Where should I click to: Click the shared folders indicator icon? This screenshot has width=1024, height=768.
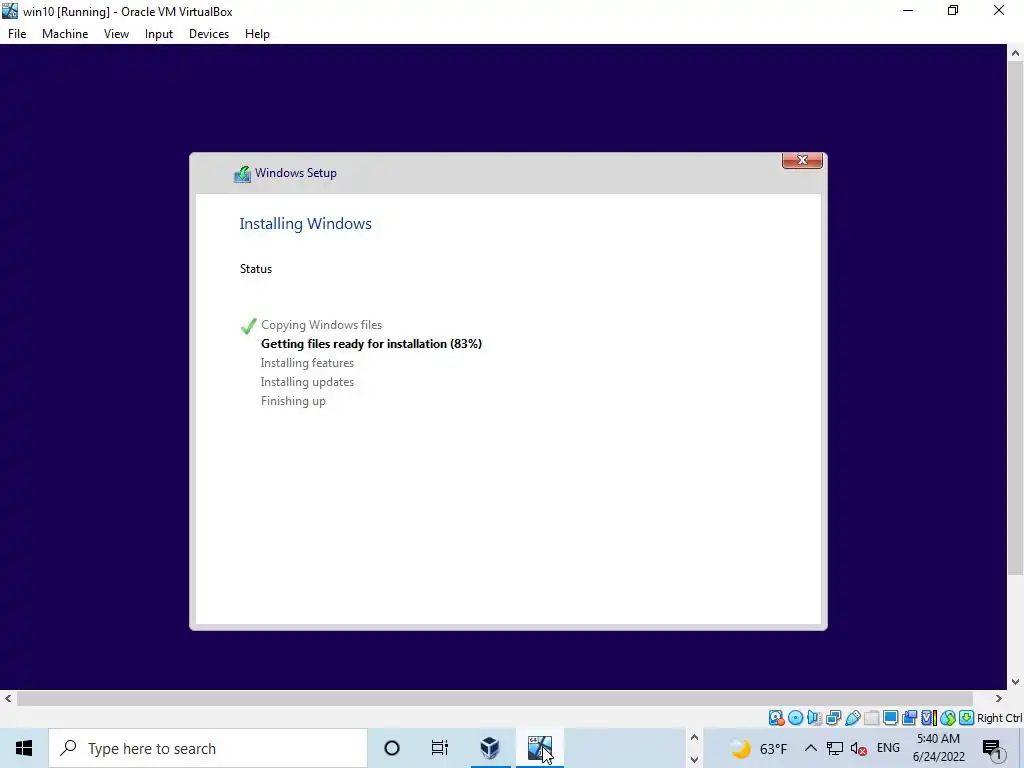coord(871,718)
